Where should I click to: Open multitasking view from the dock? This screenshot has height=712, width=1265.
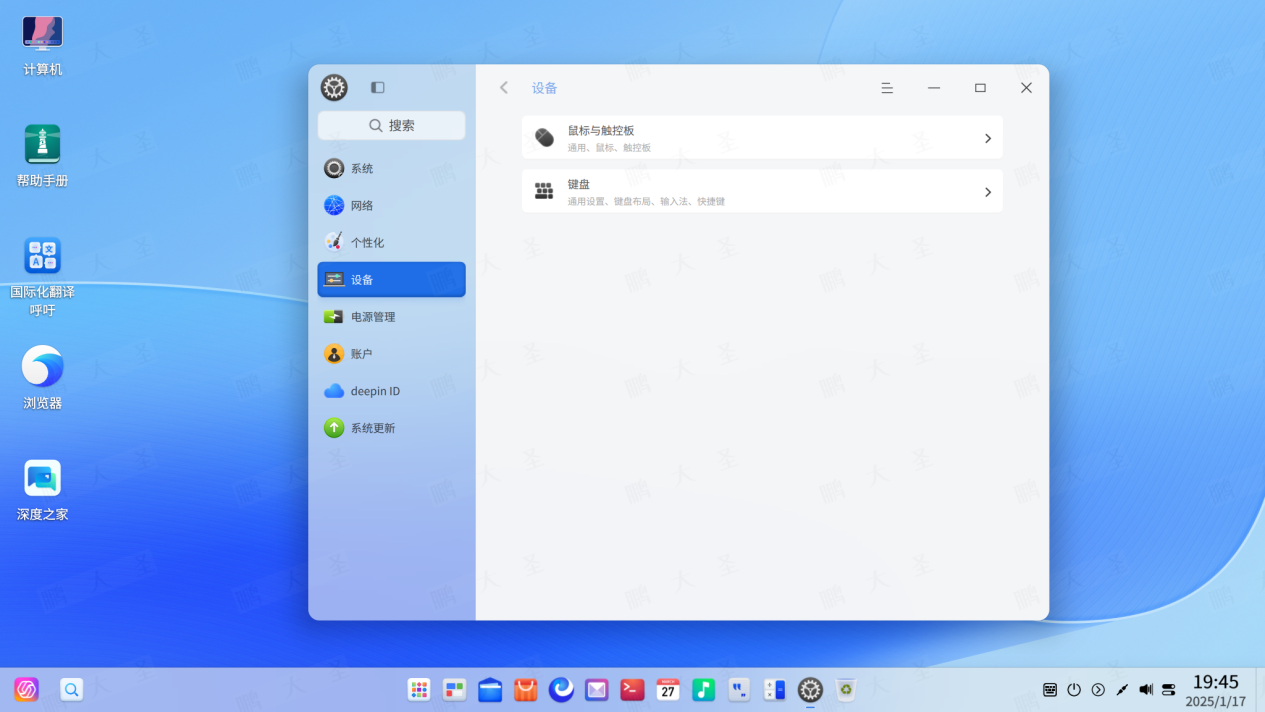pos(455,689)
